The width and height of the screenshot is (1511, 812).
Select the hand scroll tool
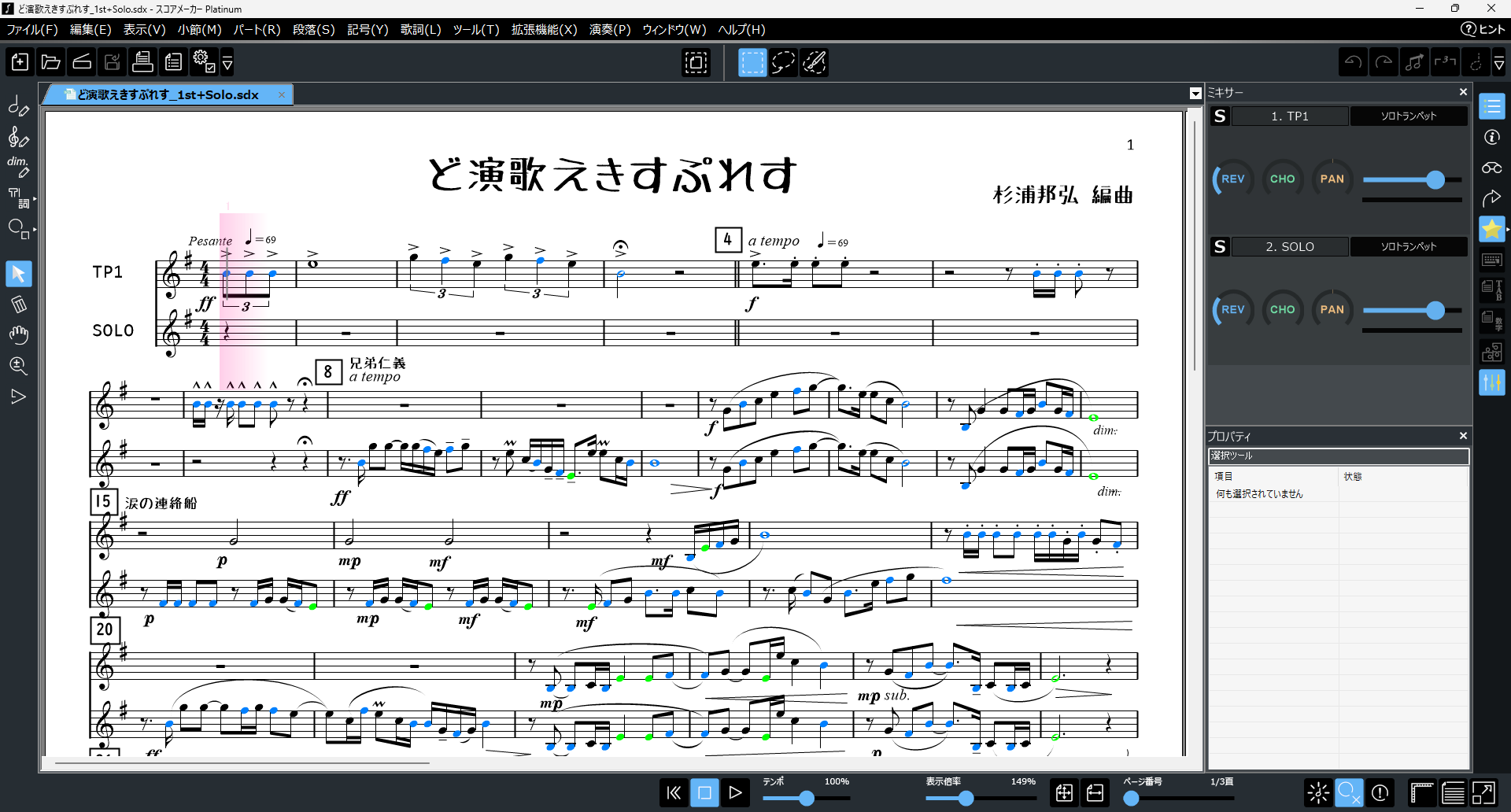[18, 335]
